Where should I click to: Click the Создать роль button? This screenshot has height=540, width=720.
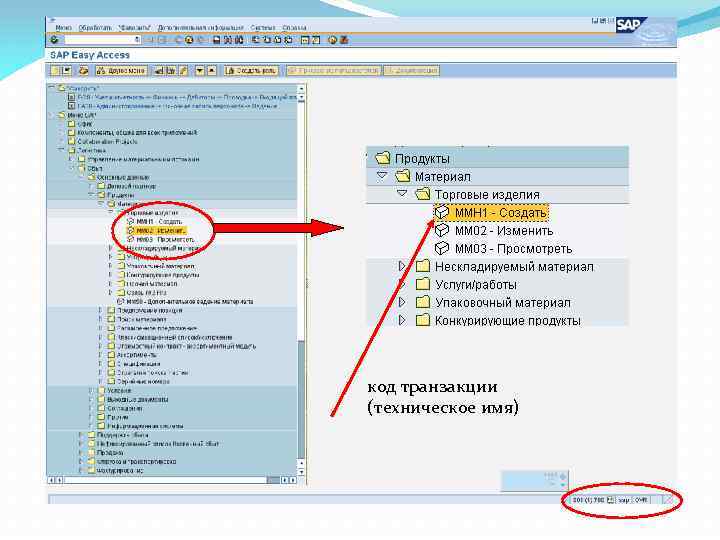pyautogui.click(x=251, y=71)
